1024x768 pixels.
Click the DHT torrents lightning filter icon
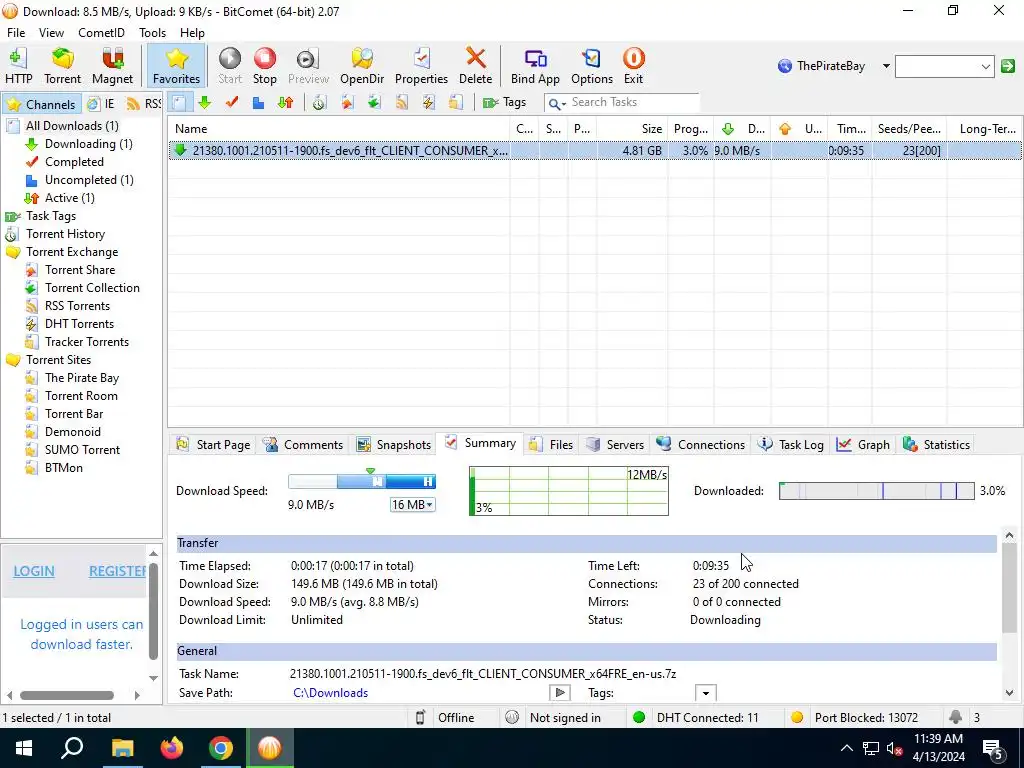click(x=428, y=103)
